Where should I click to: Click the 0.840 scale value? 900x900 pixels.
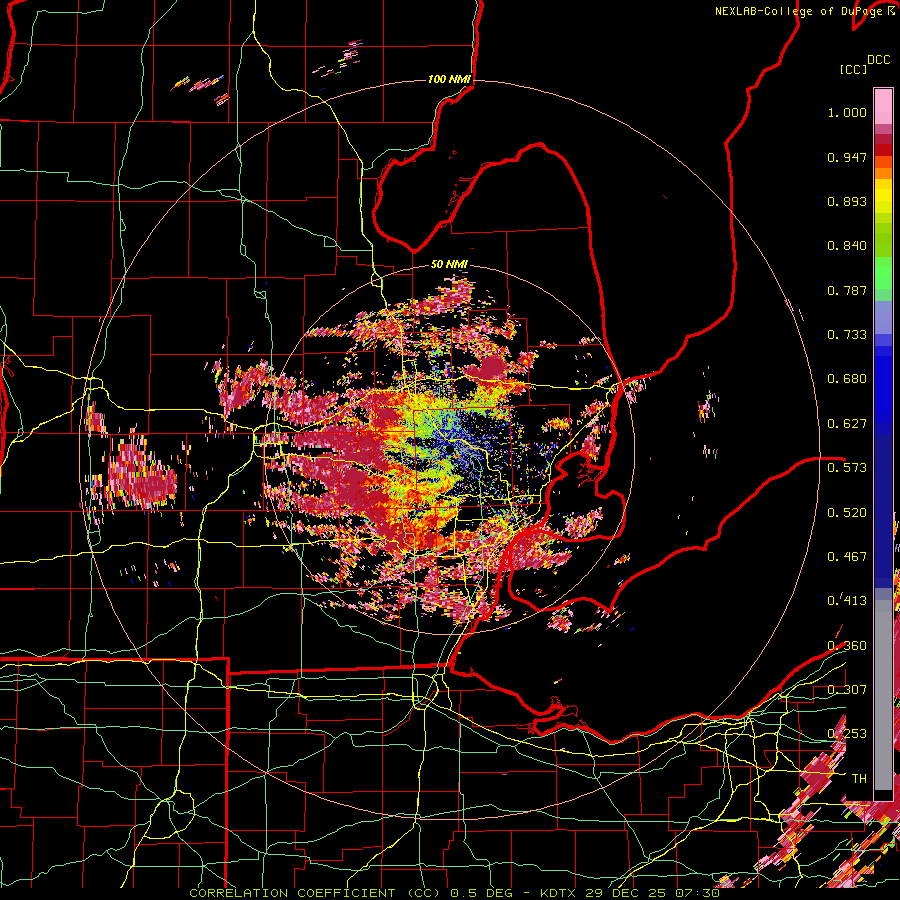[847, 246]
